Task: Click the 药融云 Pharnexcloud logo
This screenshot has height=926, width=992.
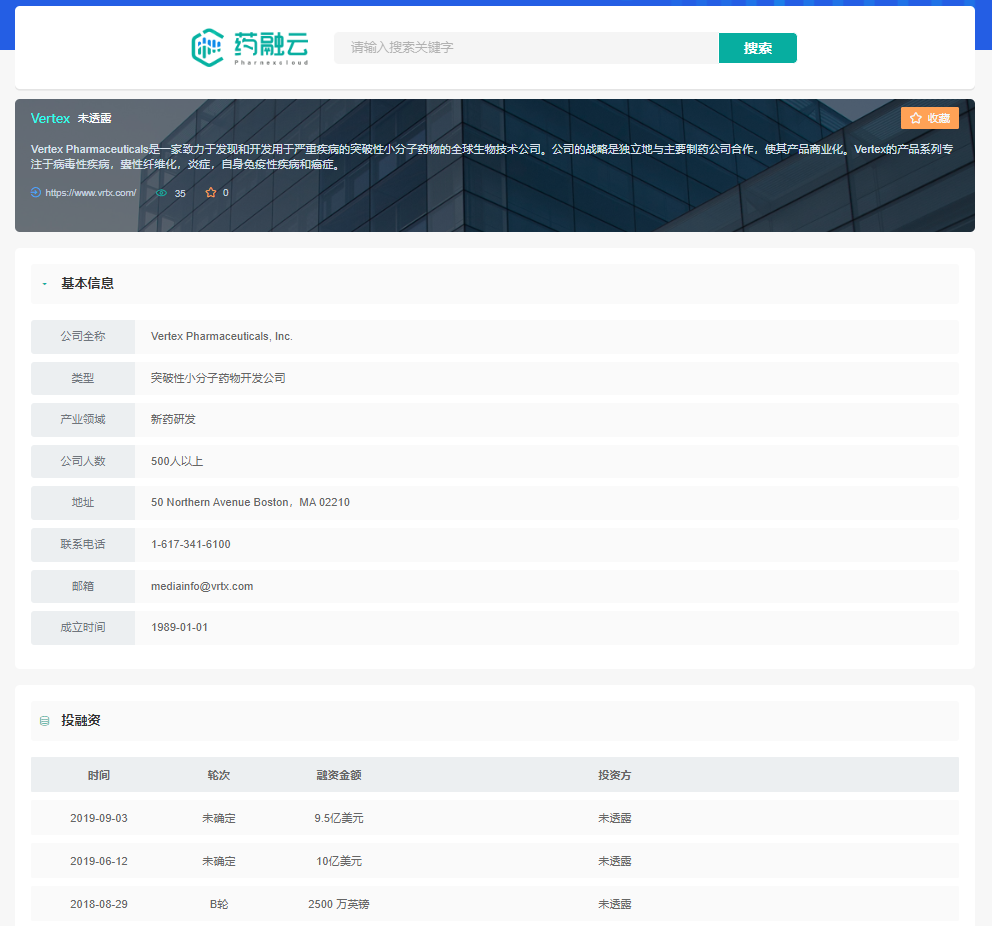Action: click(250, 47)
